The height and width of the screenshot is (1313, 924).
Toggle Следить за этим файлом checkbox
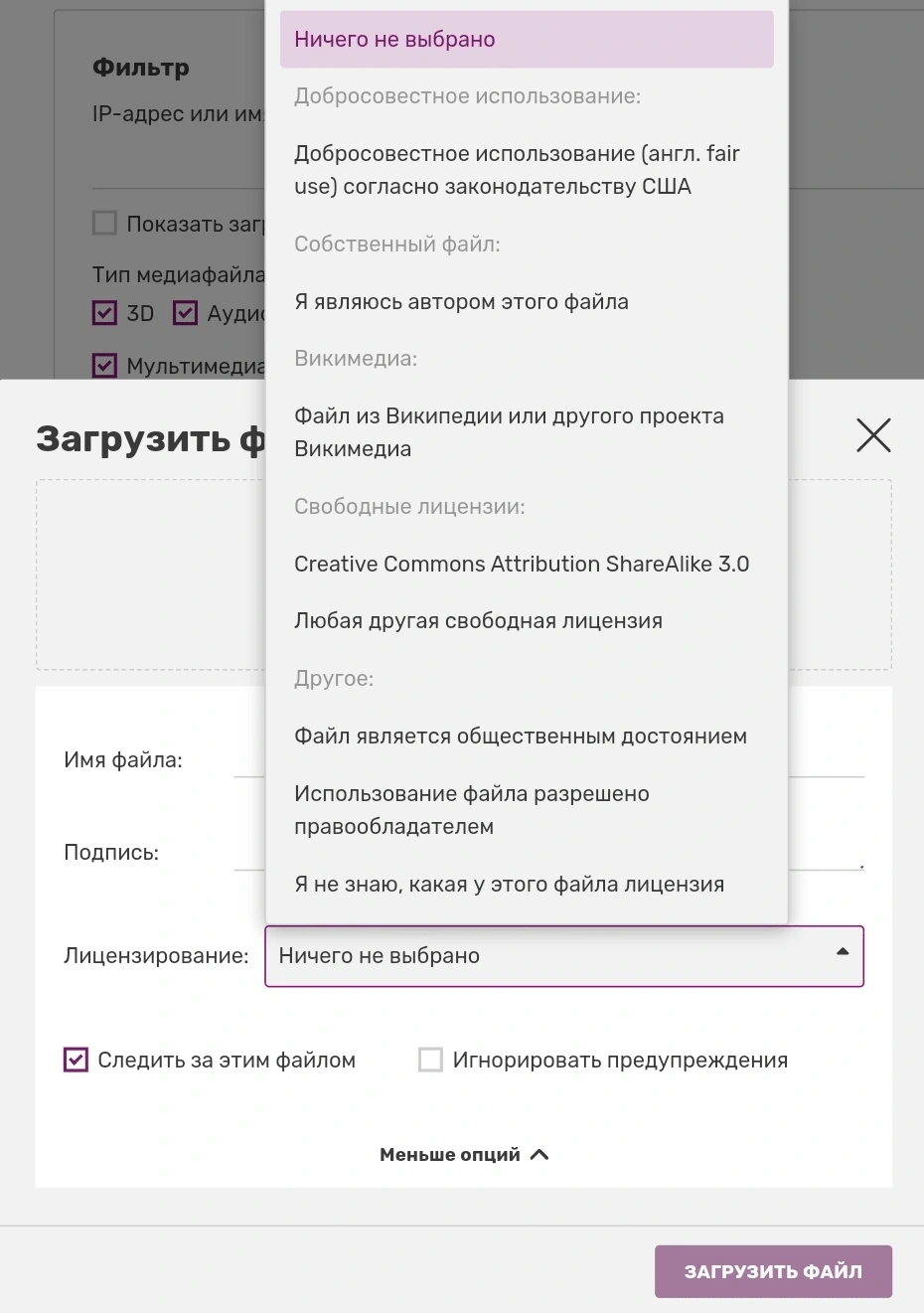click(x=76, y=1060)
